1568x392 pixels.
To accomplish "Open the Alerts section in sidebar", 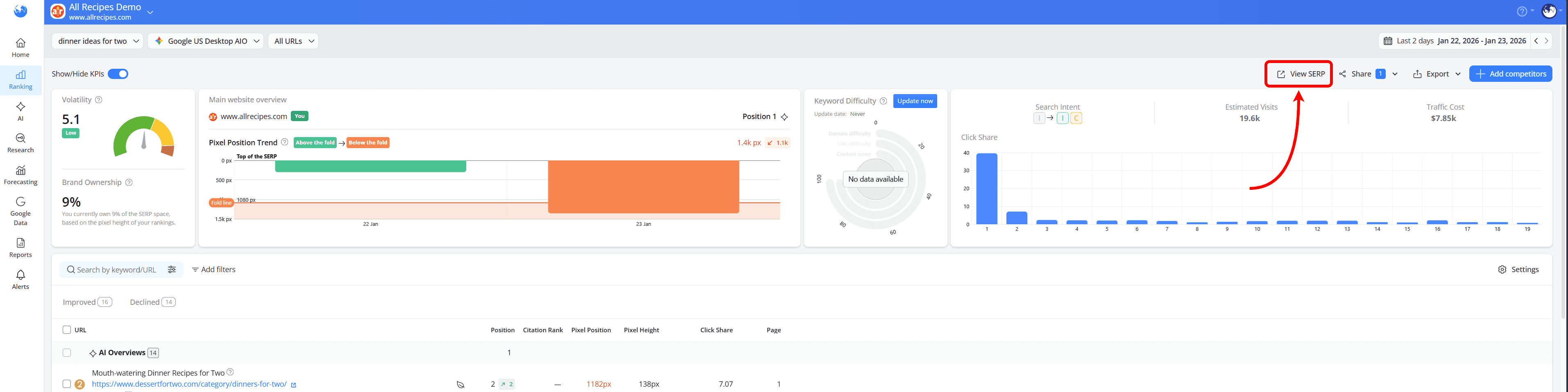I will pyautogui.click(x=21, y=280).
